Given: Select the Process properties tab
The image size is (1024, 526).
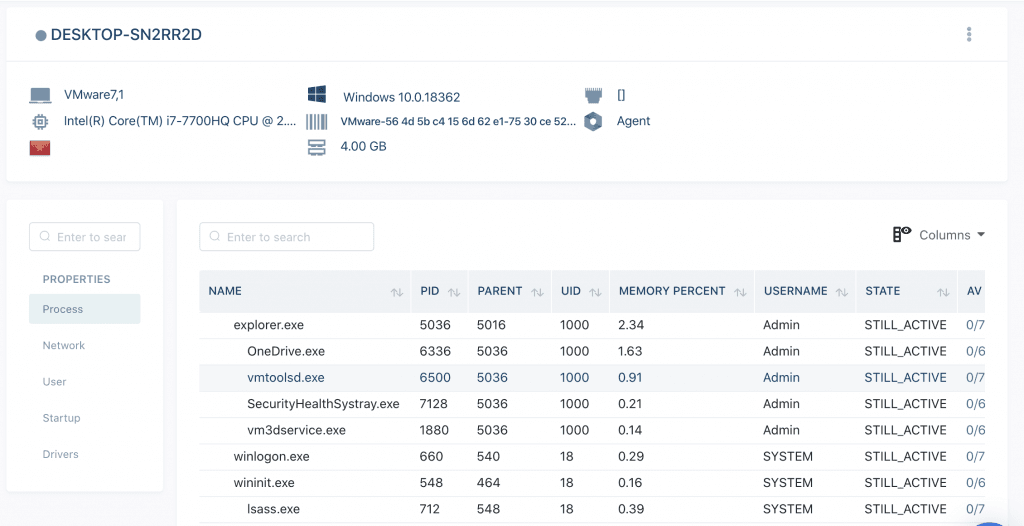Looking at the screenshot, I should click(x=84, y=309).
